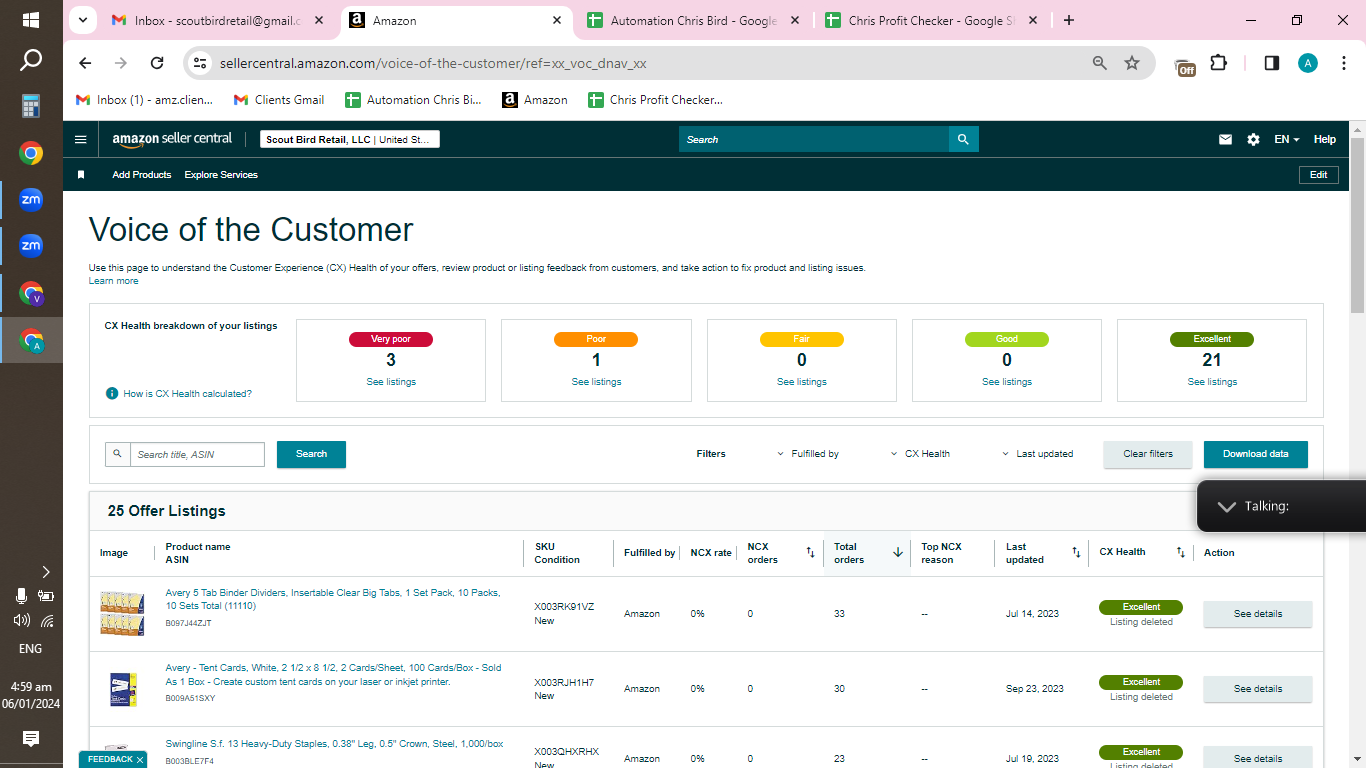Open the Chrome profile avatar A
Viewport: 1366px width, 768px height.
(x=1308, y=63)
